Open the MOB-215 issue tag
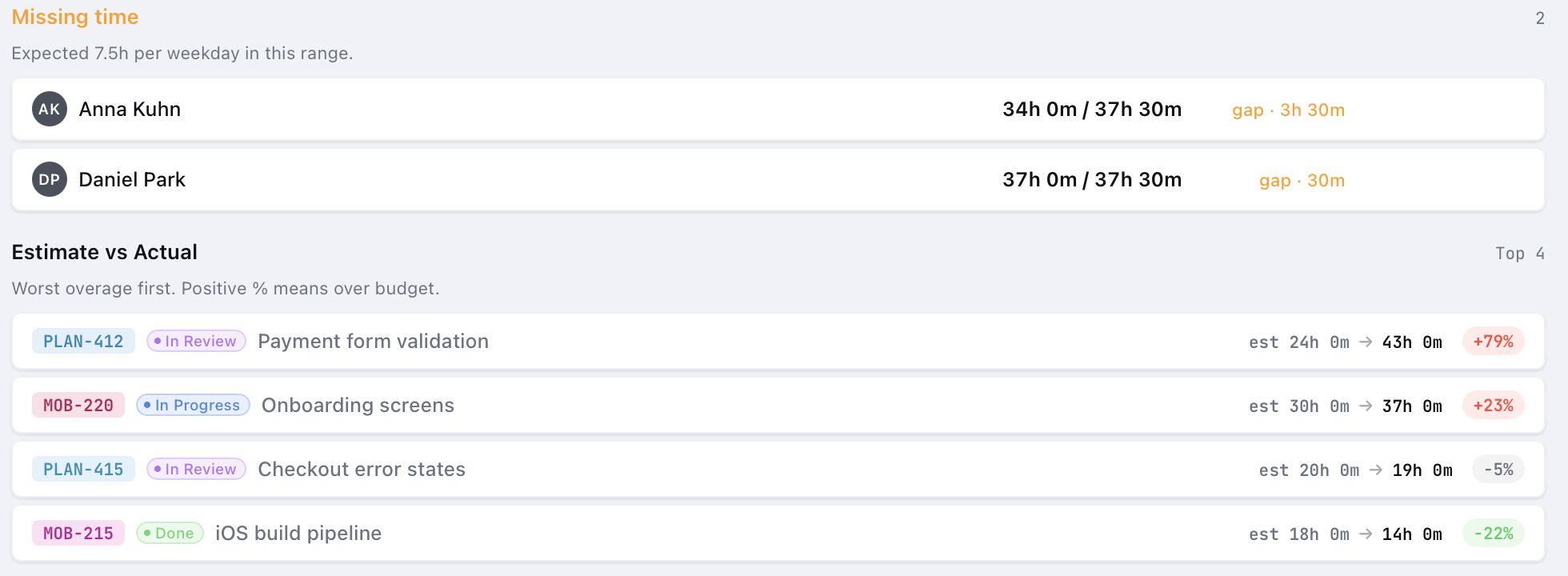Viewport: 1568px width, 576px height. point(78,533)
